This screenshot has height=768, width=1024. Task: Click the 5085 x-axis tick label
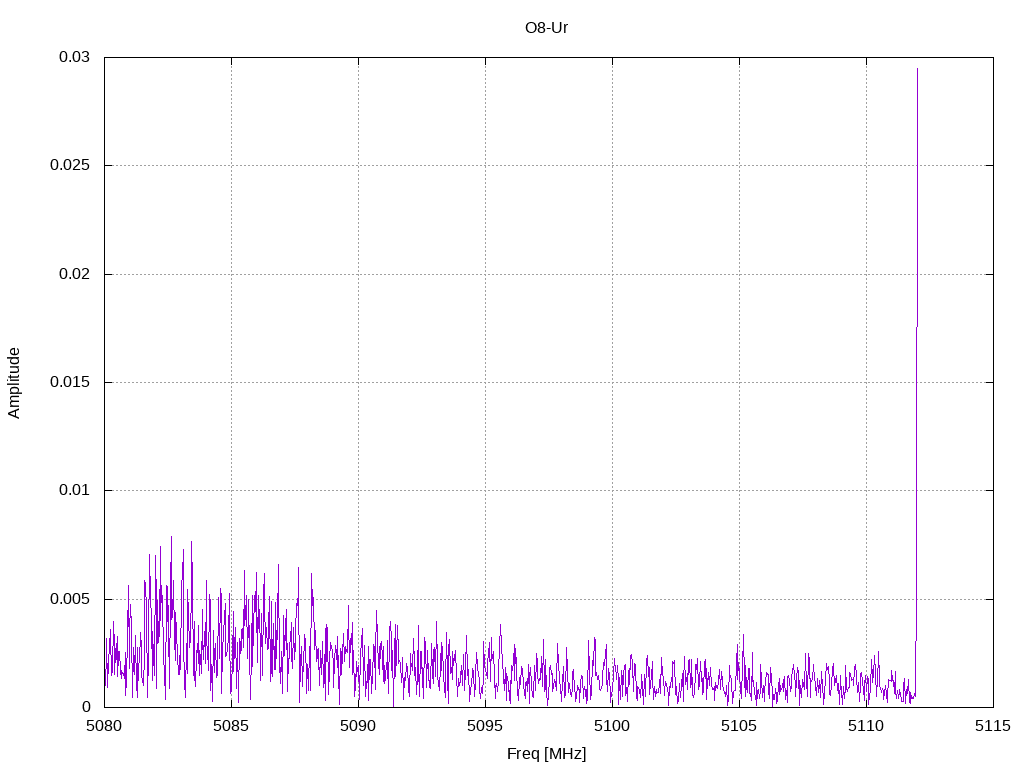pyautogui.click(x=231, y=726)
